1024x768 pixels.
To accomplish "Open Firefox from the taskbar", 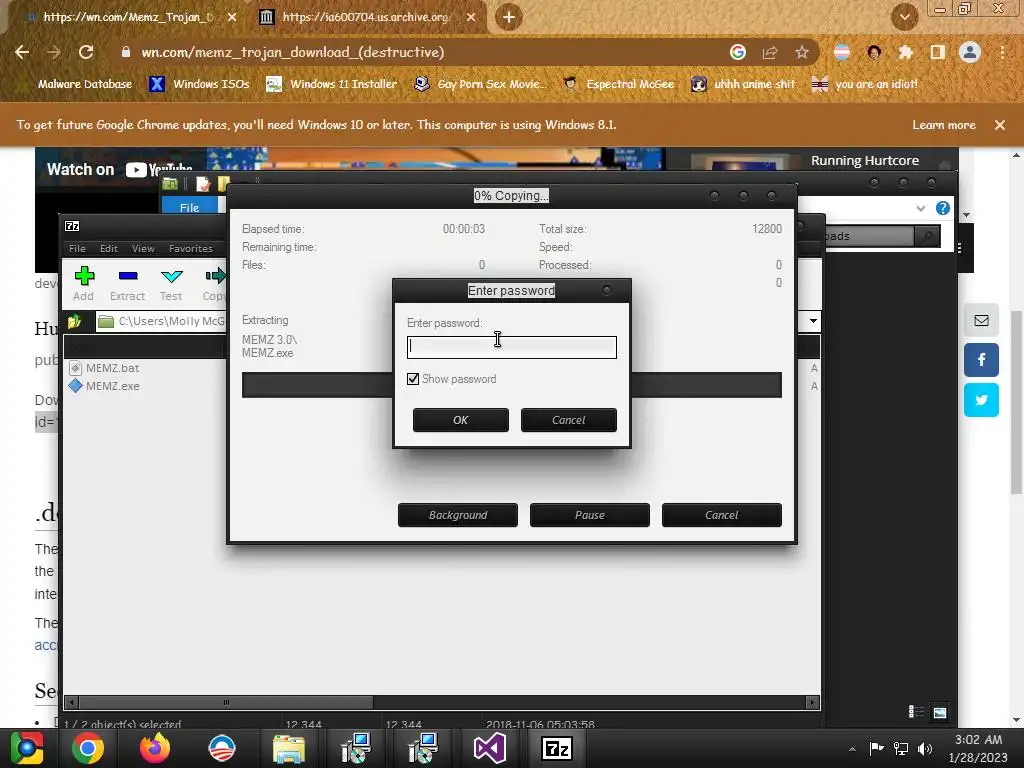I will tap(155, 748).
